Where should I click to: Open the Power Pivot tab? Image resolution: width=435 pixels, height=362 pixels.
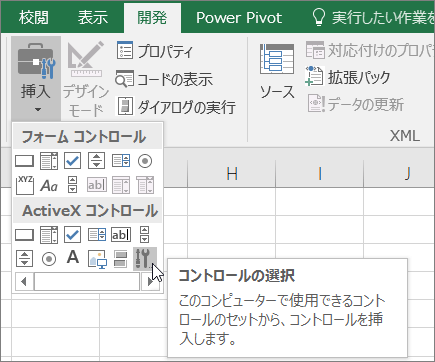tap(239, 18)
